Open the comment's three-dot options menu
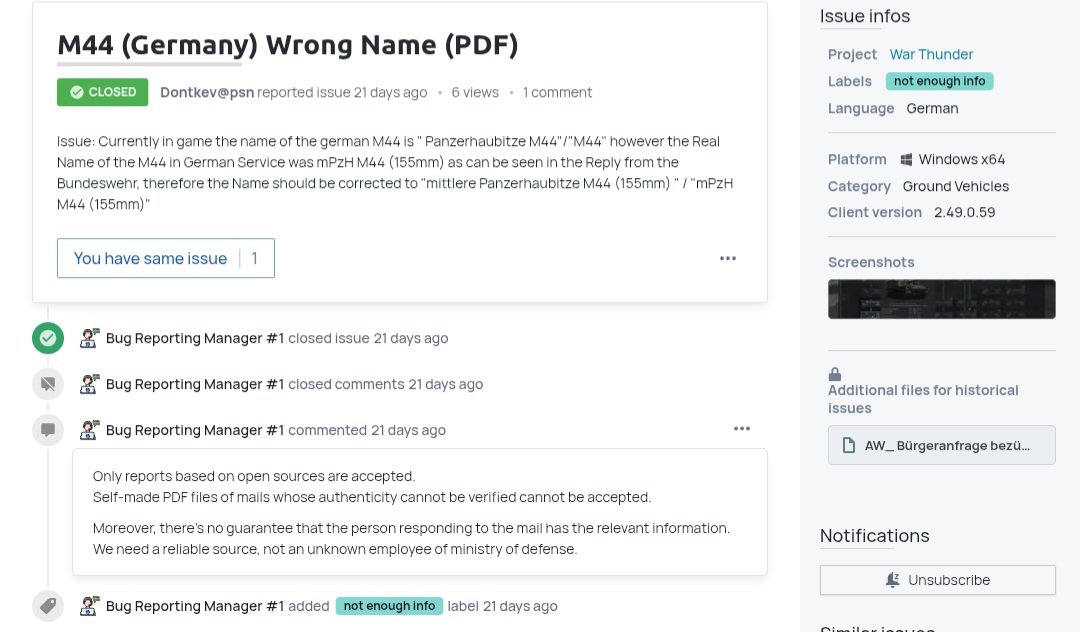 [742, 429]
